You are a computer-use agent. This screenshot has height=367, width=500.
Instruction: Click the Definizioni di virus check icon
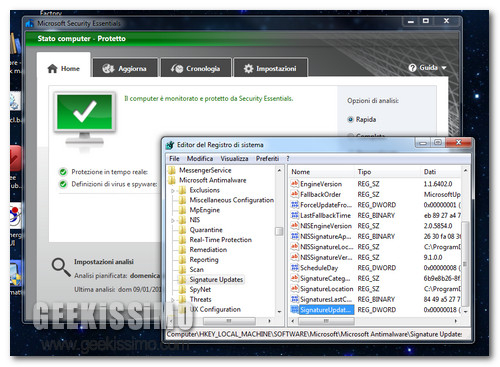[x=63, y=184]
